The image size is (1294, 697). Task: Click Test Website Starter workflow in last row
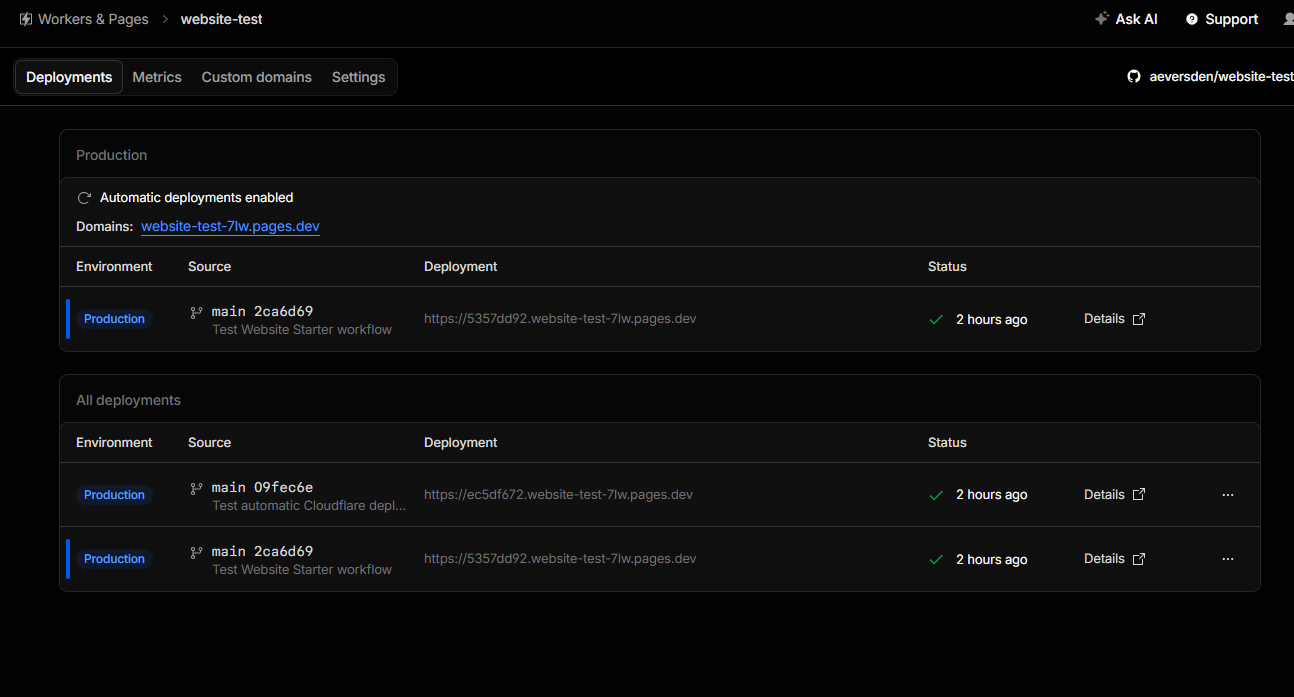point(302,570)
